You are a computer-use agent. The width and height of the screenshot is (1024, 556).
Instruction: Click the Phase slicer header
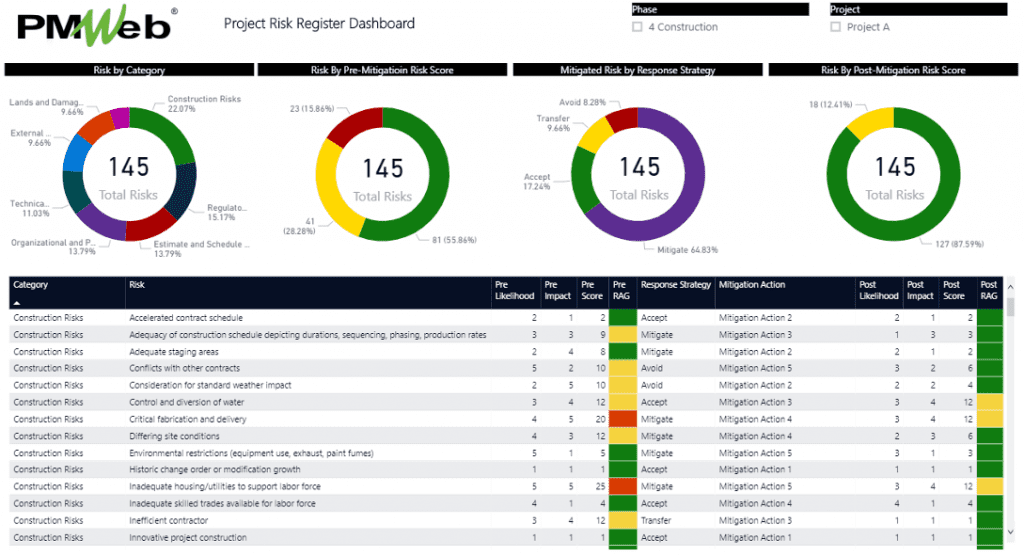click(720, 9)
